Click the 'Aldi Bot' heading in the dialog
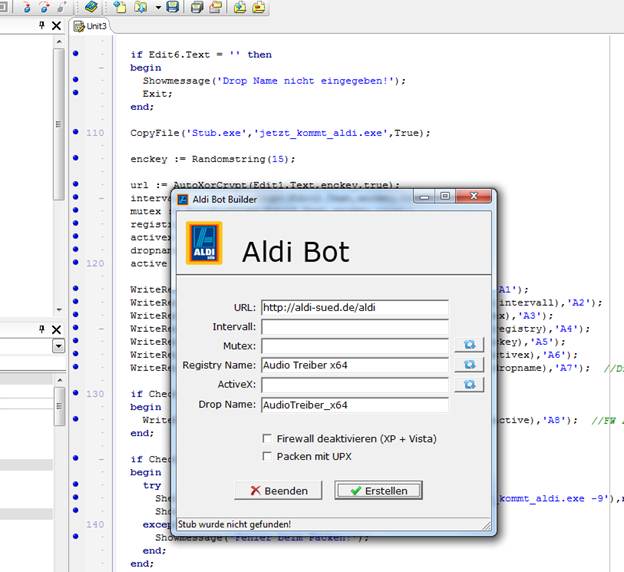 click(x=296, y=252)
